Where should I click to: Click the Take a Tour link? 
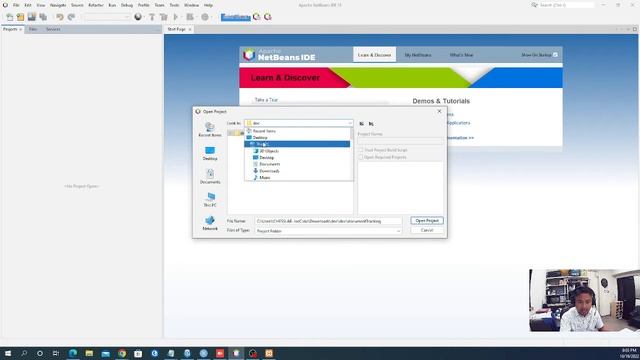tap(266, 100)
